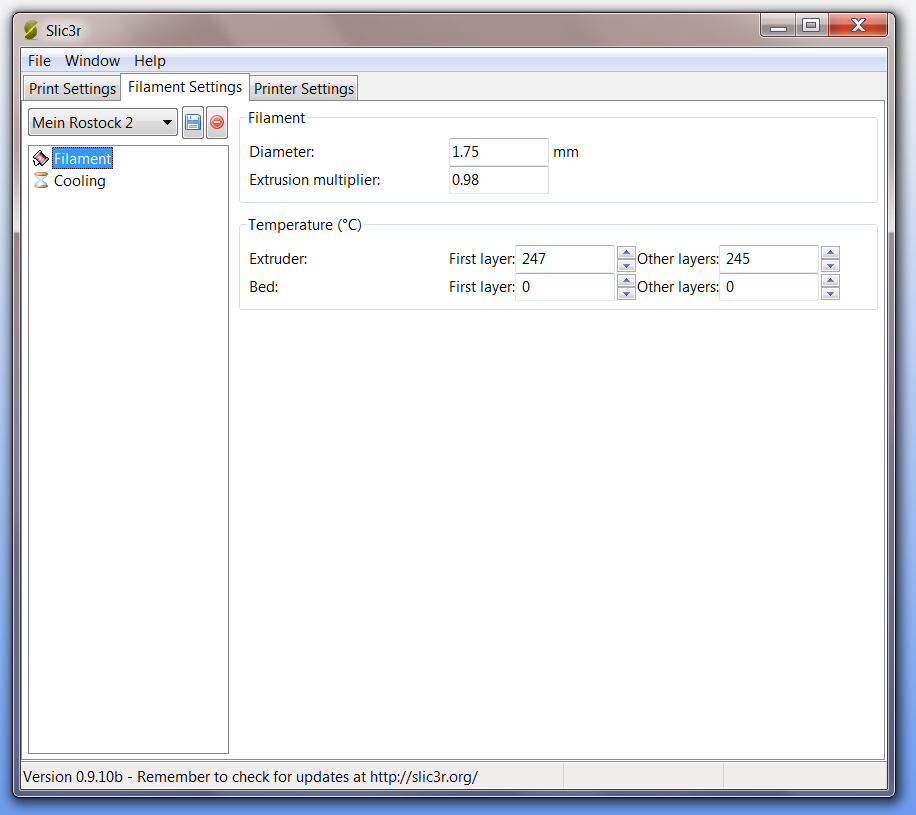Select the Filament tree item

pos(82,159)
